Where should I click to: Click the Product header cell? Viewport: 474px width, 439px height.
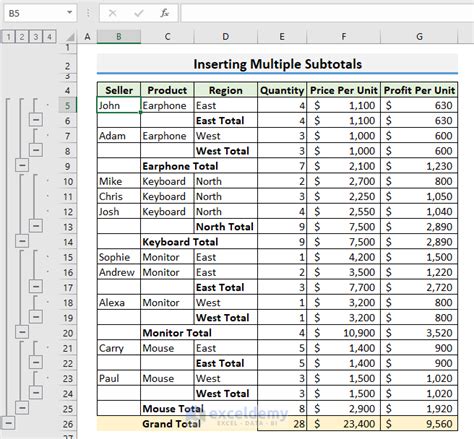[167, 90]
